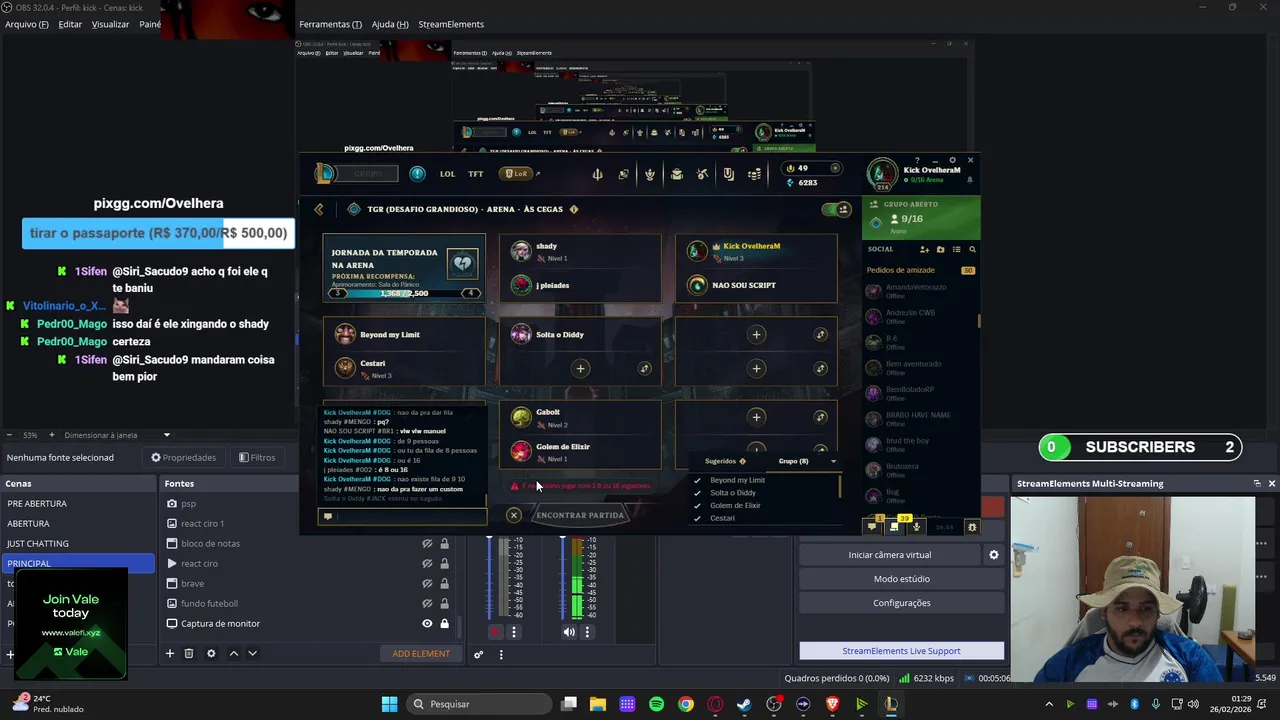Search friends magnifier in Social panel
1280x720 pixels.
tap(972, 249)
